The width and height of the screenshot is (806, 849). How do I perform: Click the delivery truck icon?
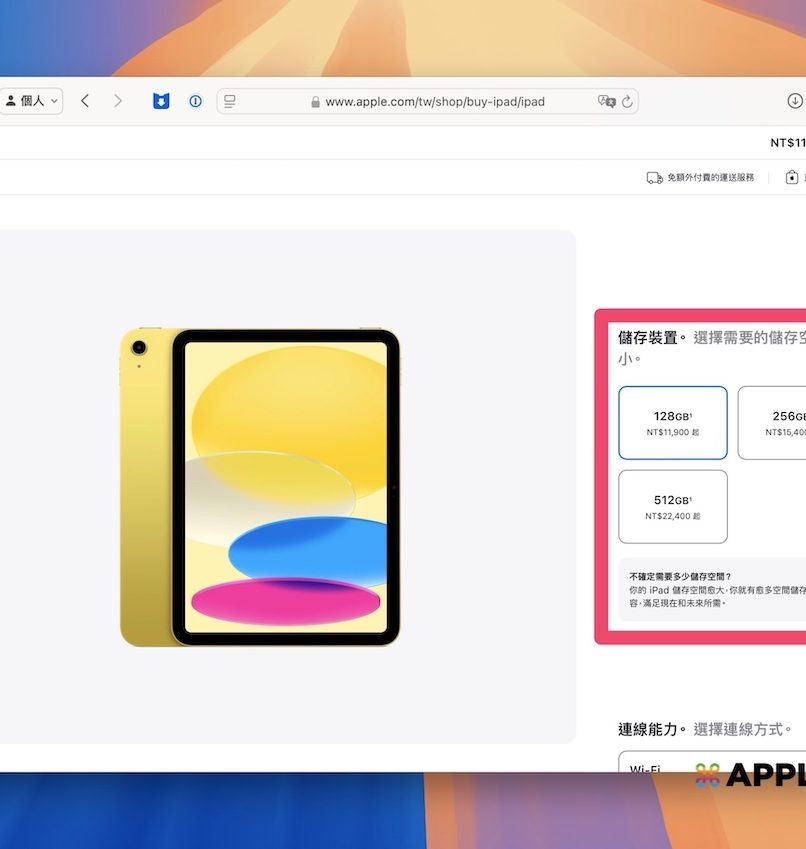tap(654, 177)
